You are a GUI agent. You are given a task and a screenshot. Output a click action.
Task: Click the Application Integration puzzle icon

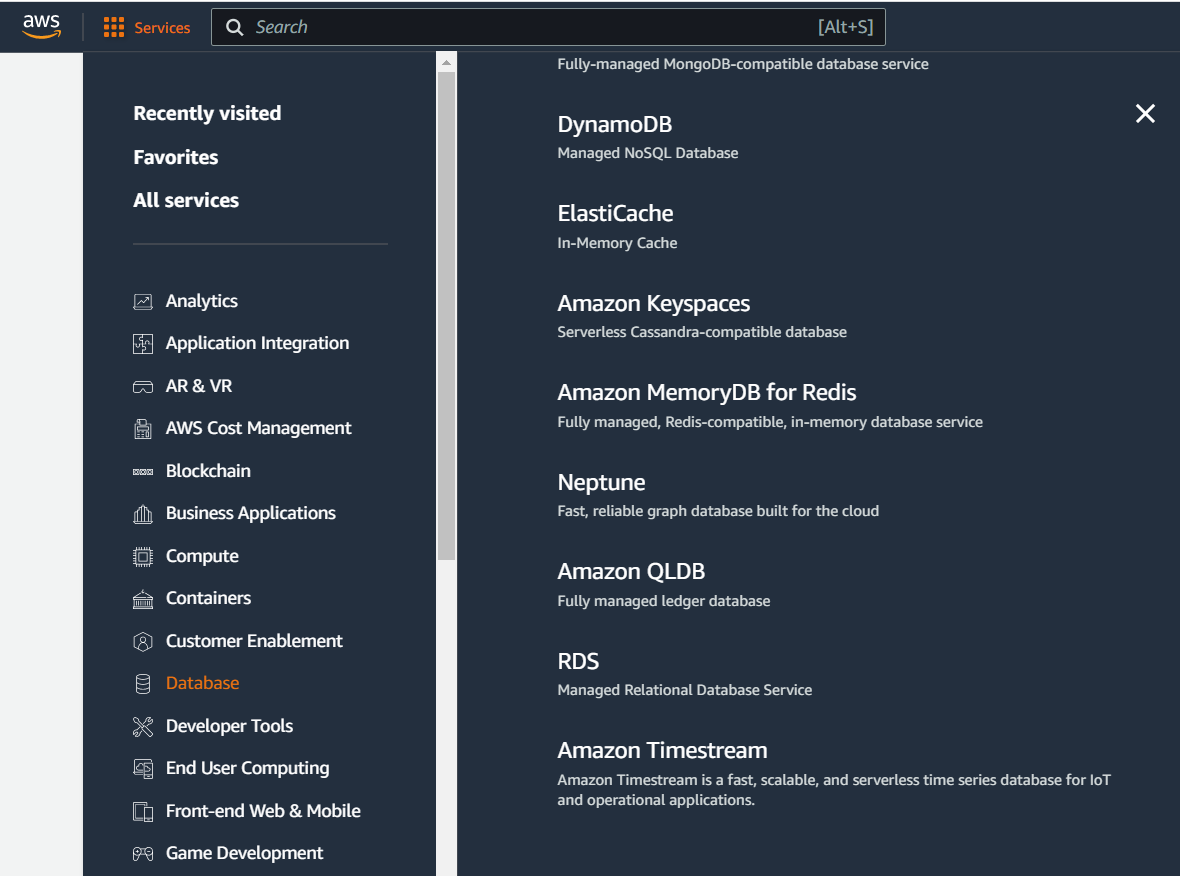pos(143,344)
